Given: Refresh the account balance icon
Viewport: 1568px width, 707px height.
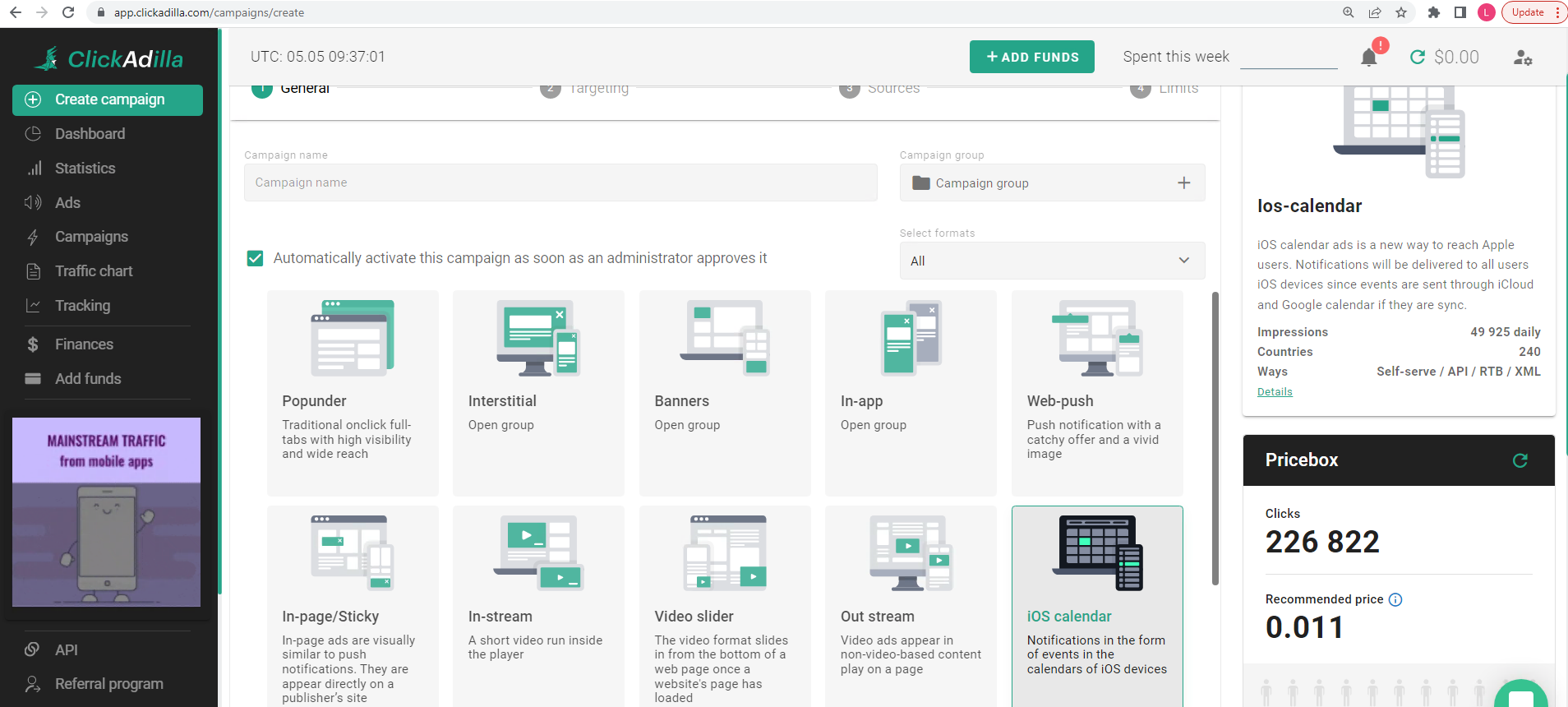Looking at the screenshot, I should pyautogui.click(x=1418, y=58).
